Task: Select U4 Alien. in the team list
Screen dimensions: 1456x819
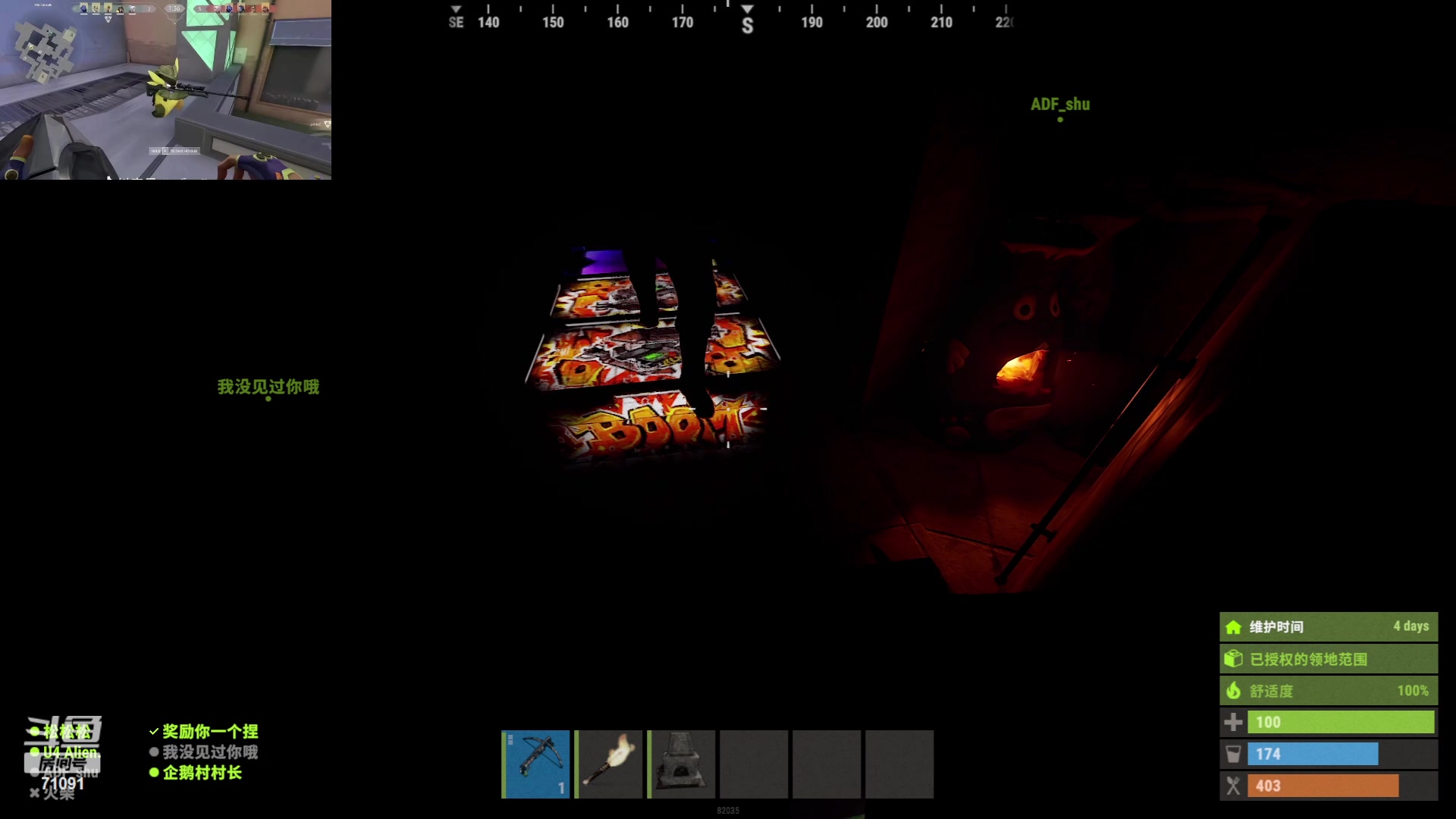Action: 71,752
